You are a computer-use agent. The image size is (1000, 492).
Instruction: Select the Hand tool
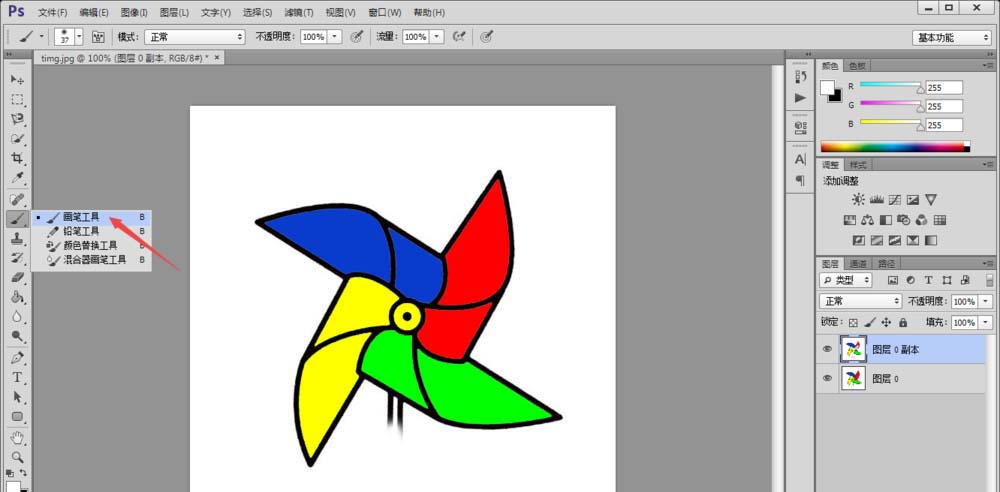[x=17, y=437]
